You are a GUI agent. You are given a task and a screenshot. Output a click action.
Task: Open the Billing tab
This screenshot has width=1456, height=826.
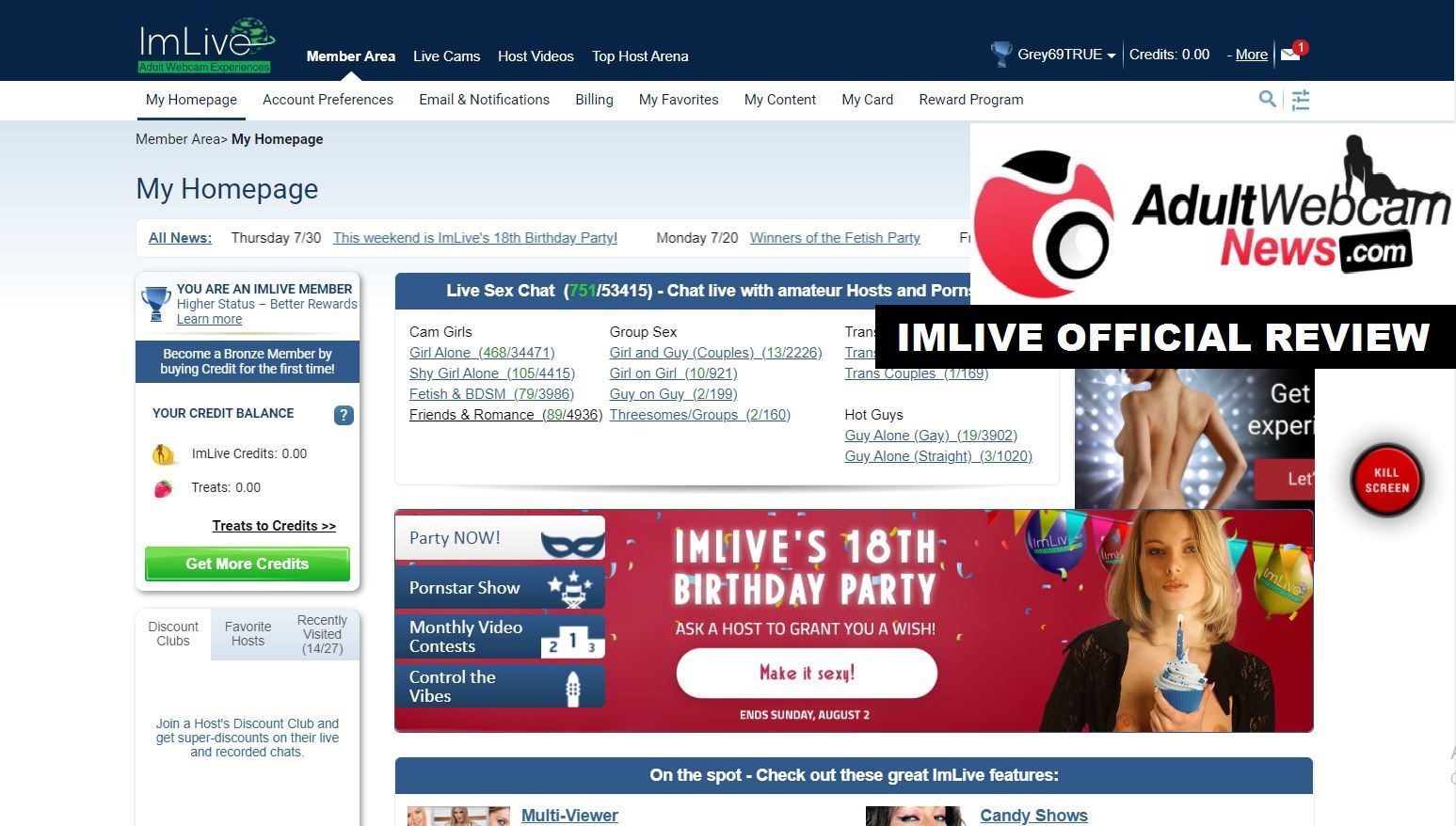pyautogui.click(x=594, y=100)
